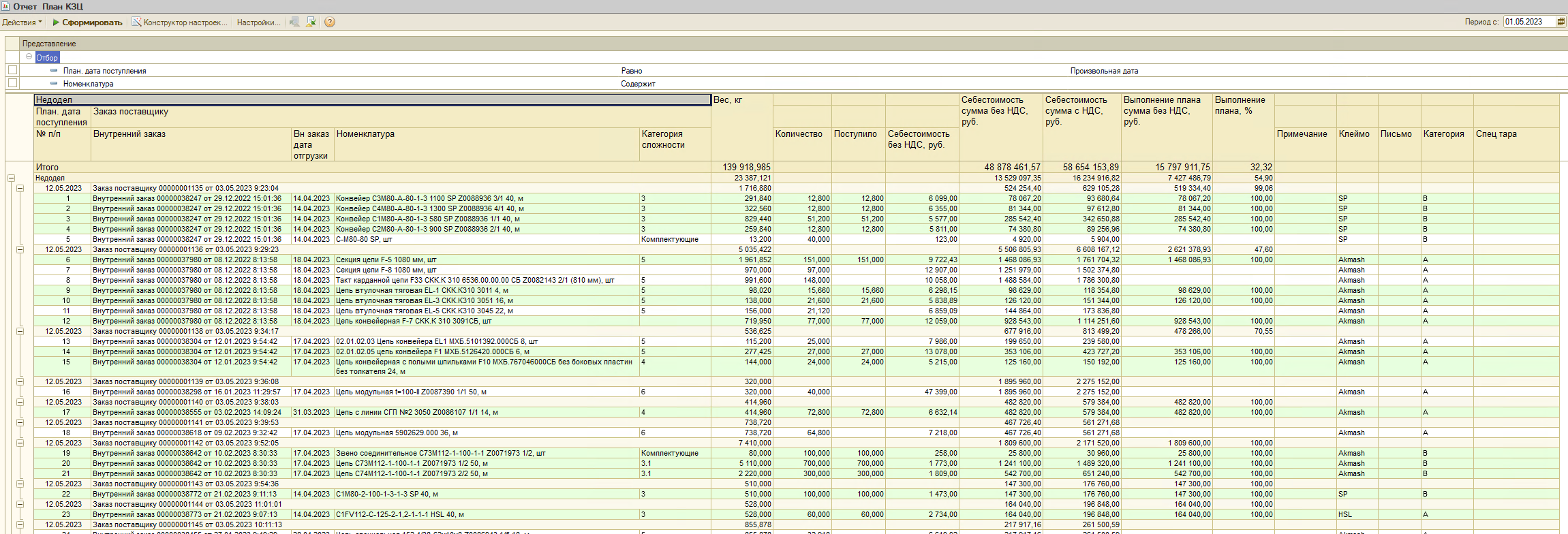Click the restore settings toolbar icon
The image size is (1568, 534).
point(294,22)
